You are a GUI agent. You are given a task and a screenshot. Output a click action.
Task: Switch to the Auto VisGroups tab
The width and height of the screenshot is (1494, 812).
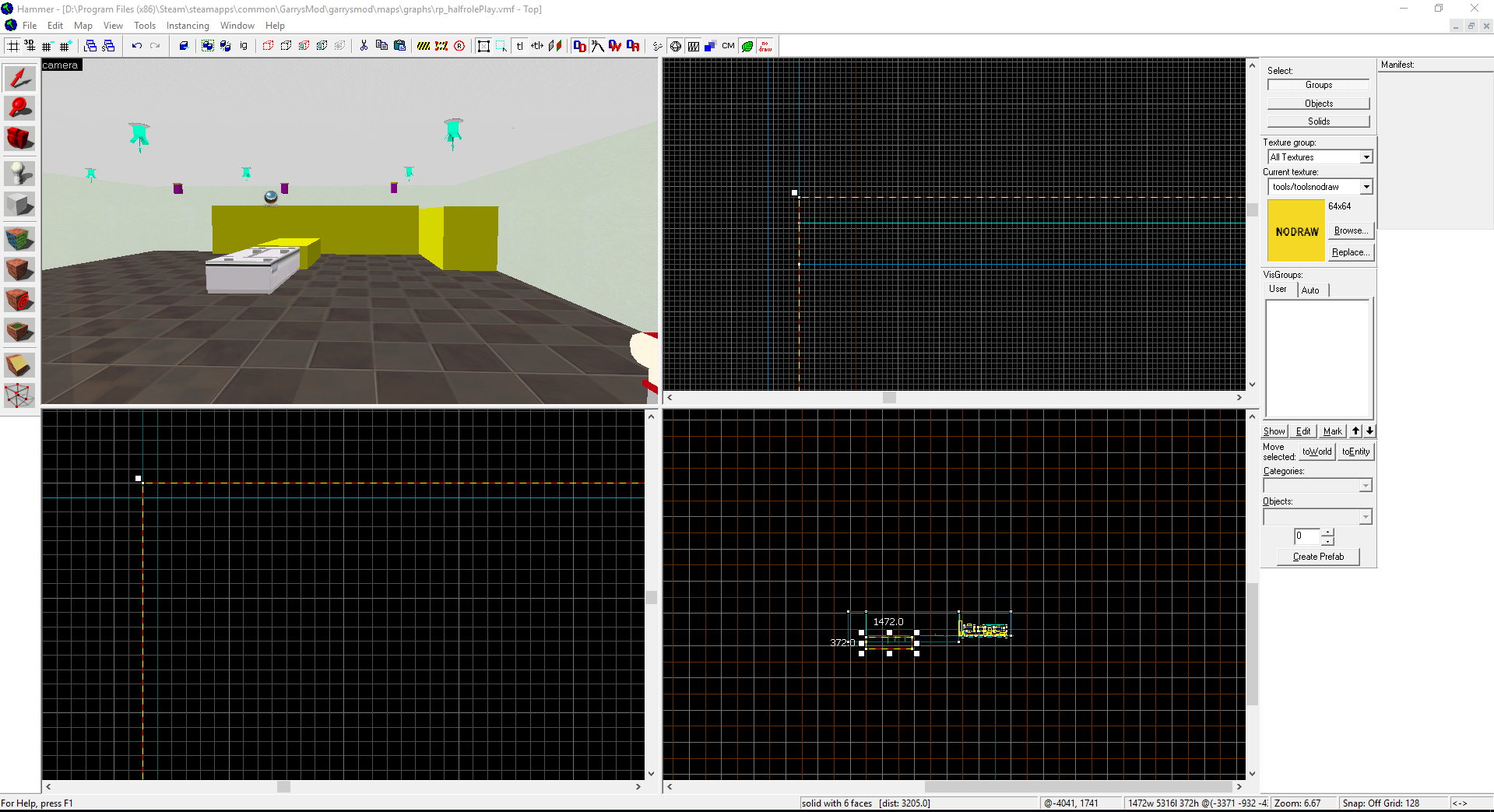coord(1310,290)
